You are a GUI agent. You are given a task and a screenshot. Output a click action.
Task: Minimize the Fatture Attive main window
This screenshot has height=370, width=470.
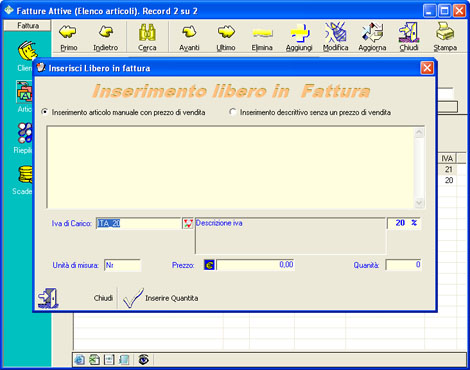pyautogui.click(x=430, y=11)
